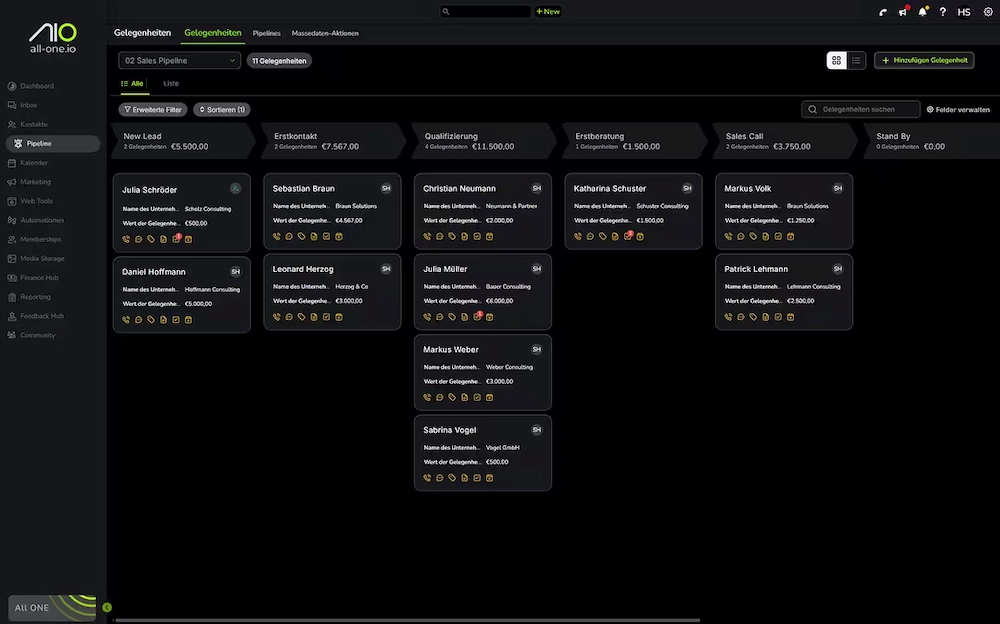Image resolution: width=1000 pixels, height=624 pixels.
Task: Open the HS user profile avatar
Action: click(x=964, y=12)
